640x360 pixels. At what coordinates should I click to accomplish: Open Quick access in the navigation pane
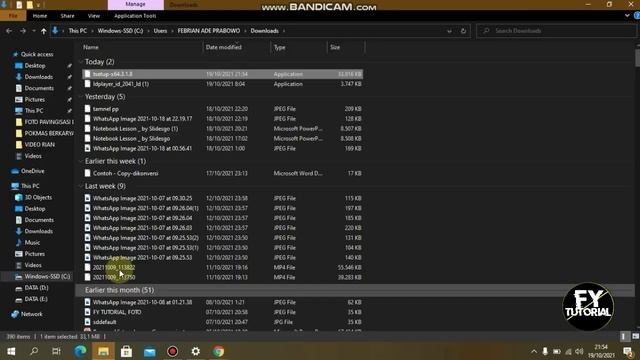37,54
